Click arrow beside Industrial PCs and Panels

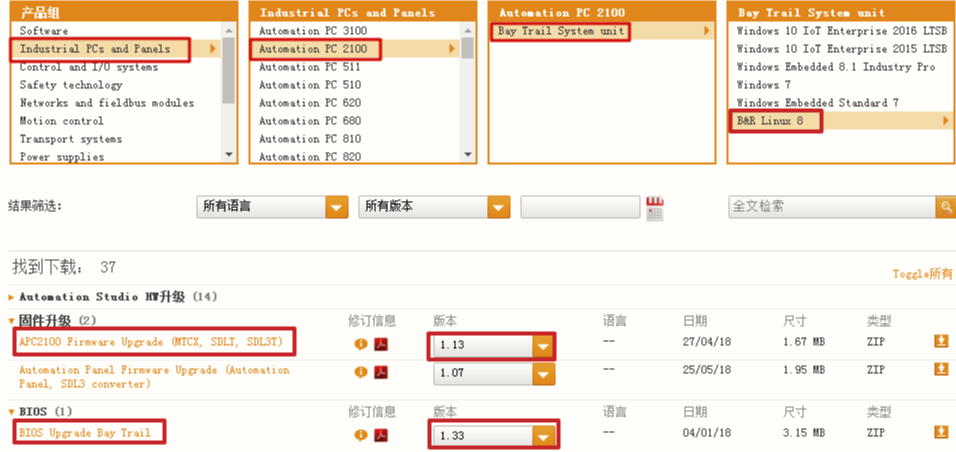(x=213, y=49)
